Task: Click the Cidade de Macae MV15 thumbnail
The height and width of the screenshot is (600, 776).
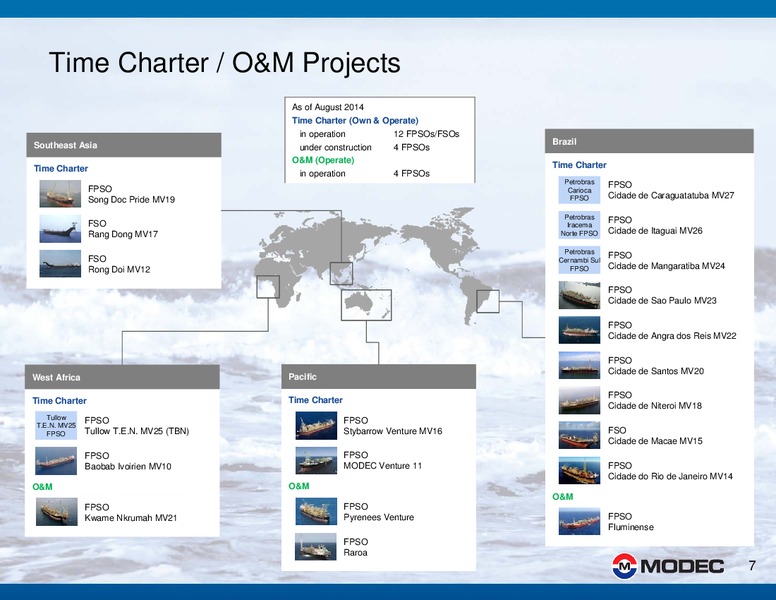Action: (x=580, y=435)
